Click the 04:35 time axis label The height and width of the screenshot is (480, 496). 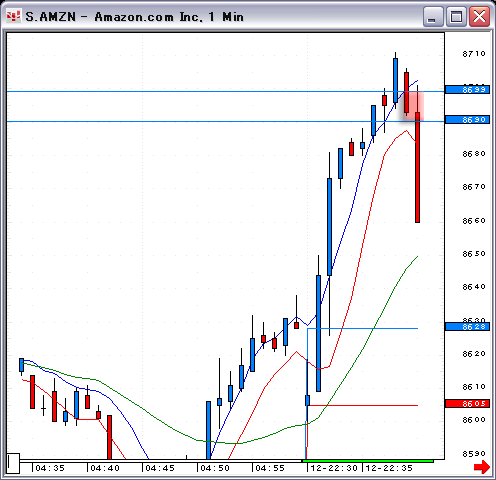(x=50, y=468)
